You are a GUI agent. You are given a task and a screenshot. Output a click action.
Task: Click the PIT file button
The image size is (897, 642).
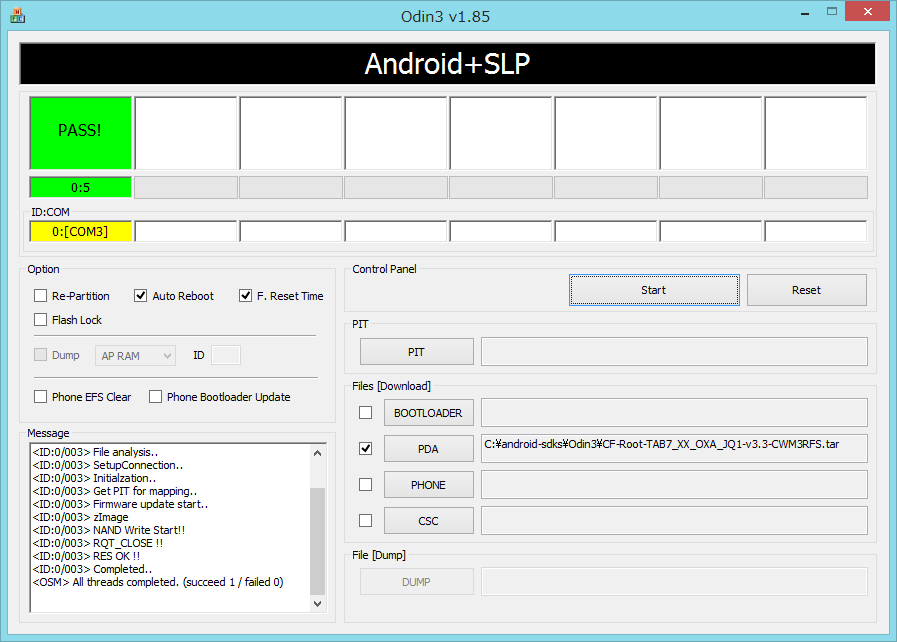coord(416,352)
